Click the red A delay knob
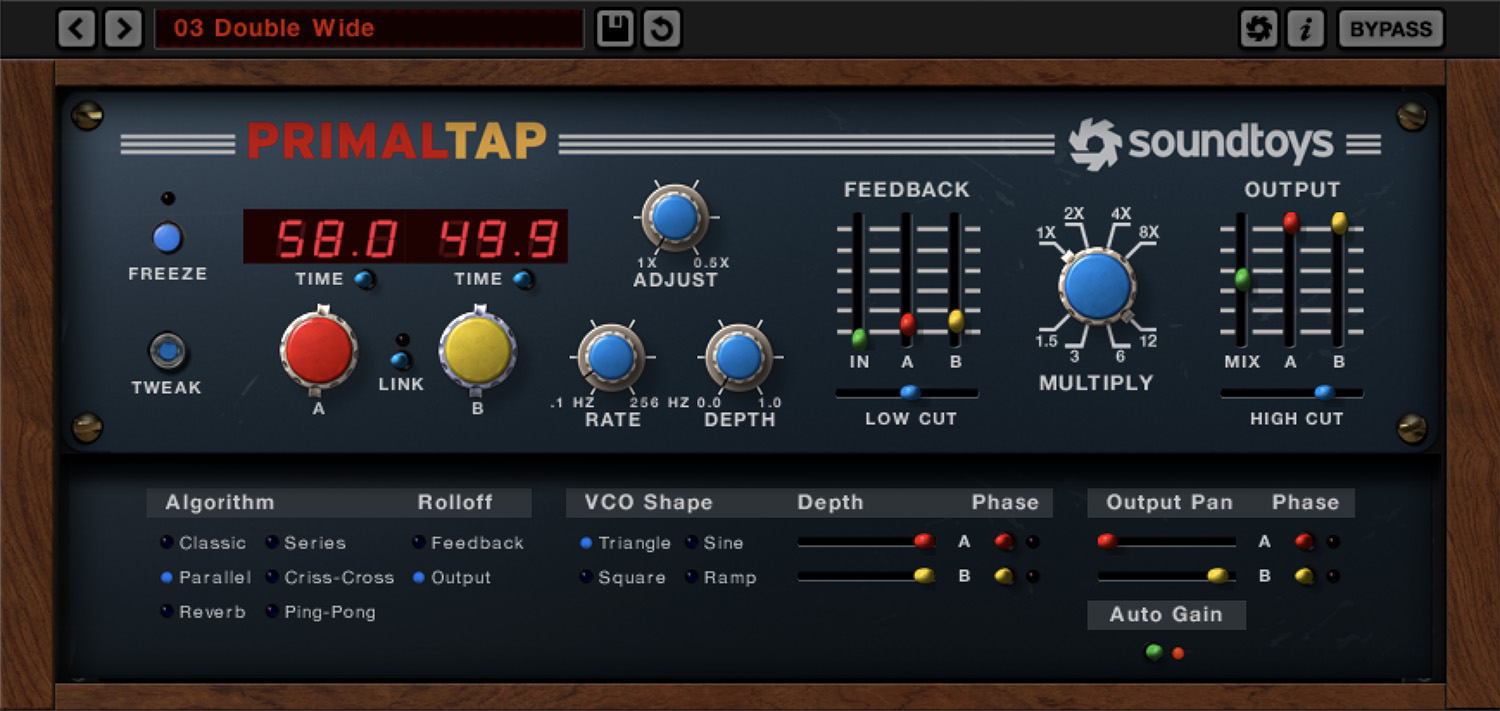This screenshot has height=711, width=1500. (x=319, y=350)
